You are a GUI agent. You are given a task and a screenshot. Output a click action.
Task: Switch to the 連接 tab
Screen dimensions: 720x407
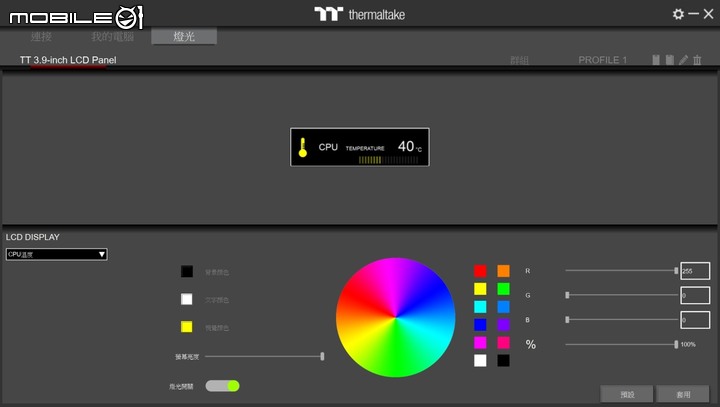[41, 36]
